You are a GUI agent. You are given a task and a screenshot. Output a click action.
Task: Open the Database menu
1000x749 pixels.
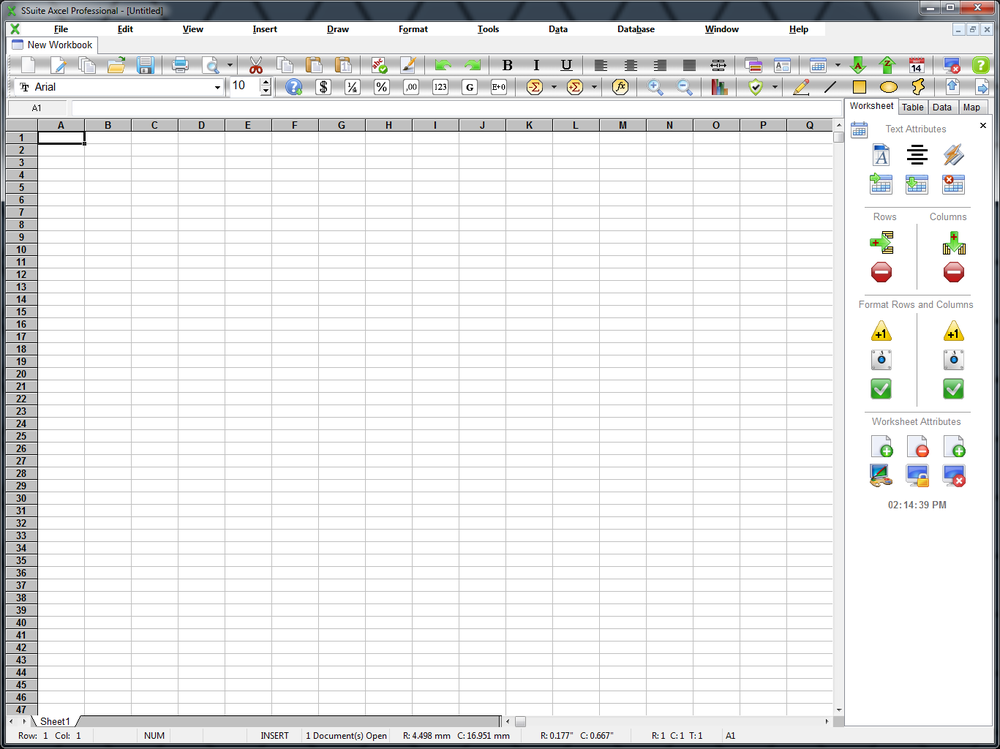[x=636, y=29]
